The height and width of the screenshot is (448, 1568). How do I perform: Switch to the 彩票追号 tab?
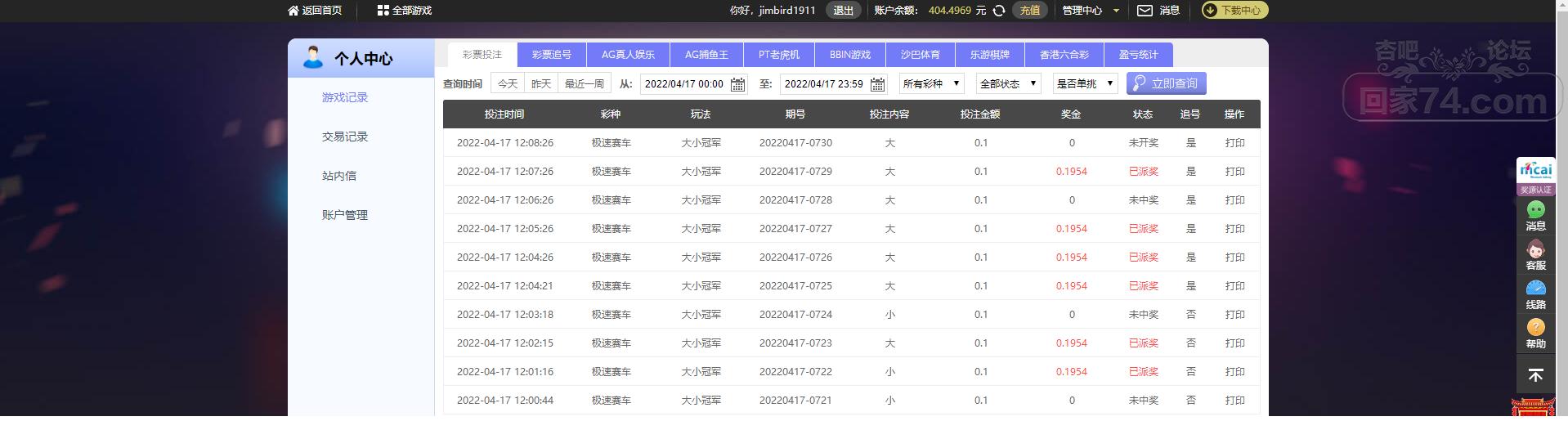coord(552,55)
